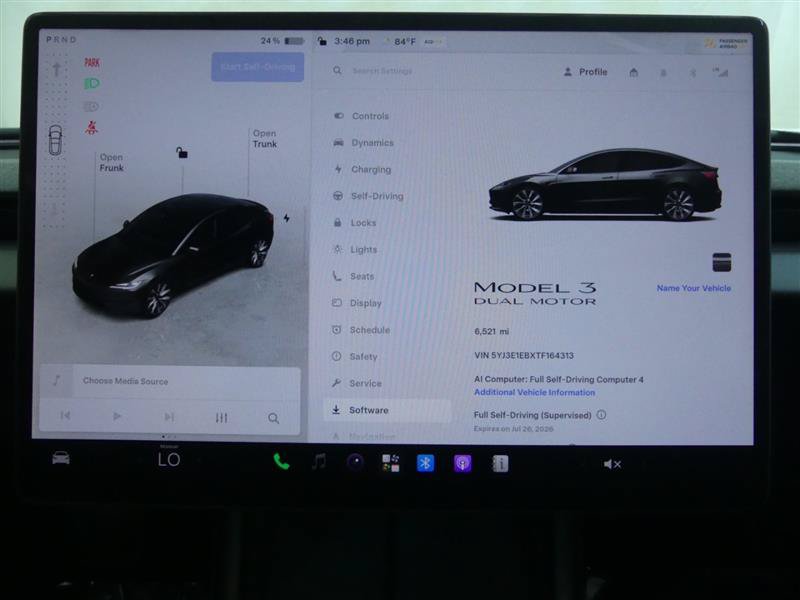The width and height of the screenshot is (800, 600).
Task: Unmute the volume speaker icon
Action: pyautogui.click(x=612, y=464)
